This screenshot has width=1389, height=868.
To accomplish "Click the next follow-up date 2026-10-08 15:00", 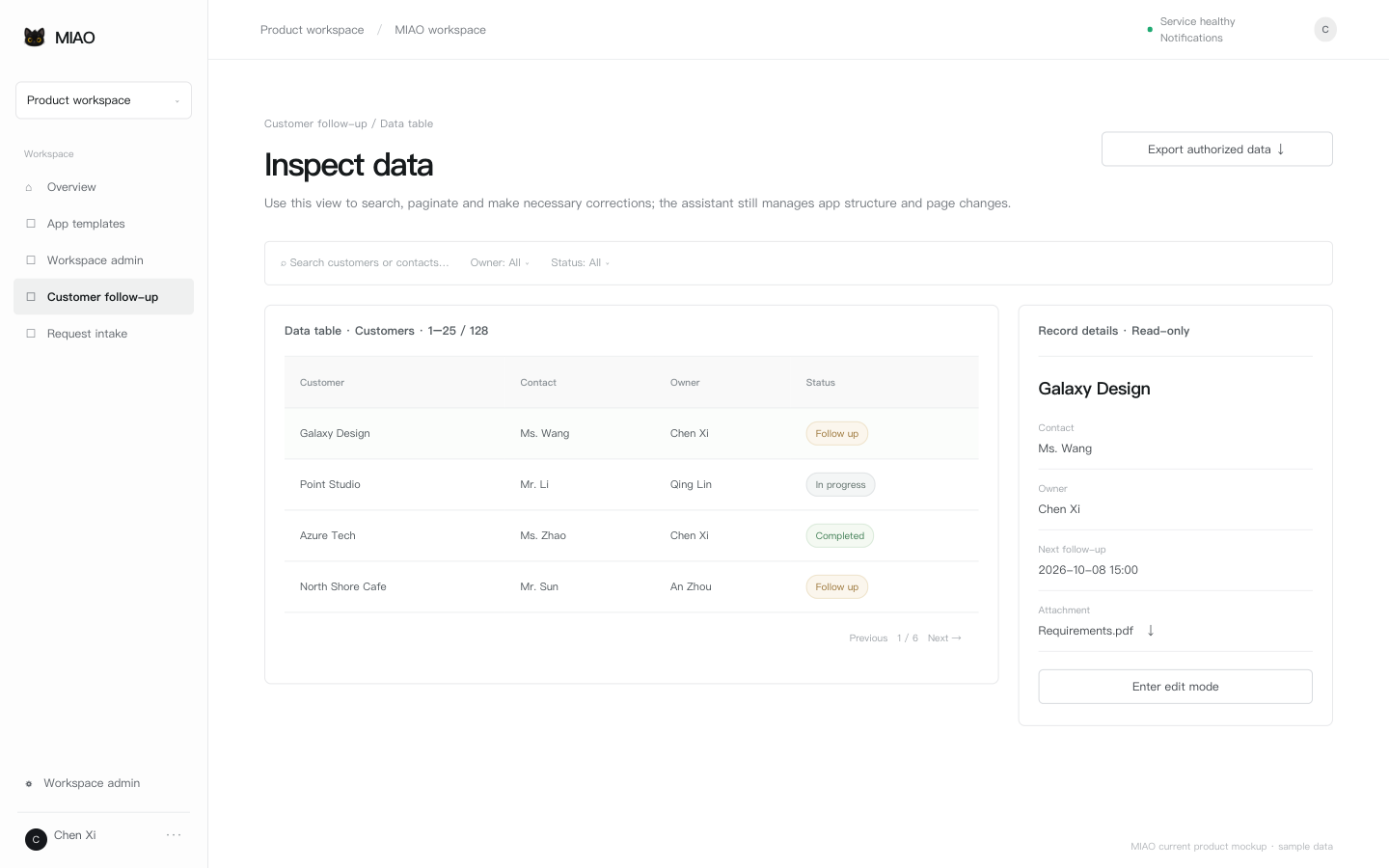I will tap(1088, 570).
